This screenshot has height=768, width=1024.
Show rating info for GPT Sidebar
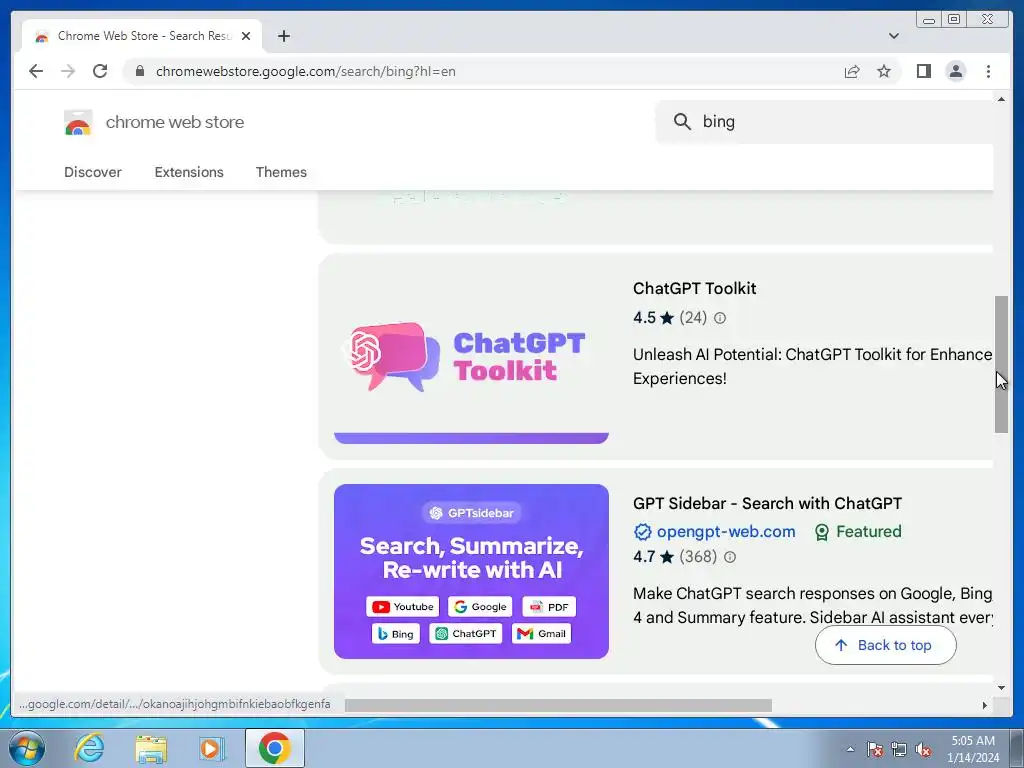730,557
